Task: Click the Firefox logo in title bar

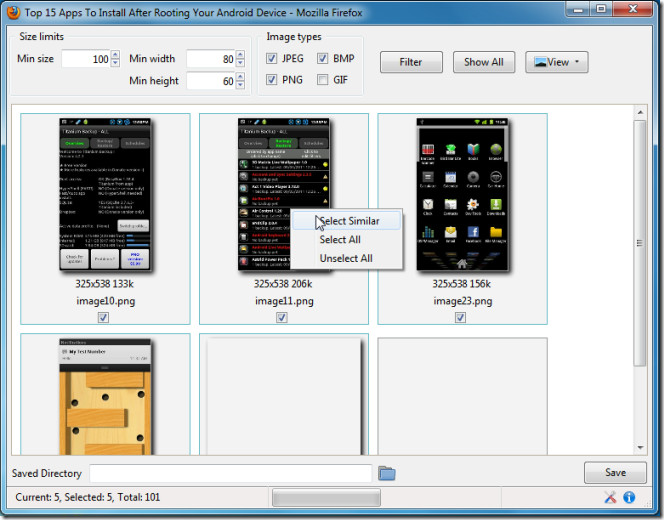Action: point(14,13)
